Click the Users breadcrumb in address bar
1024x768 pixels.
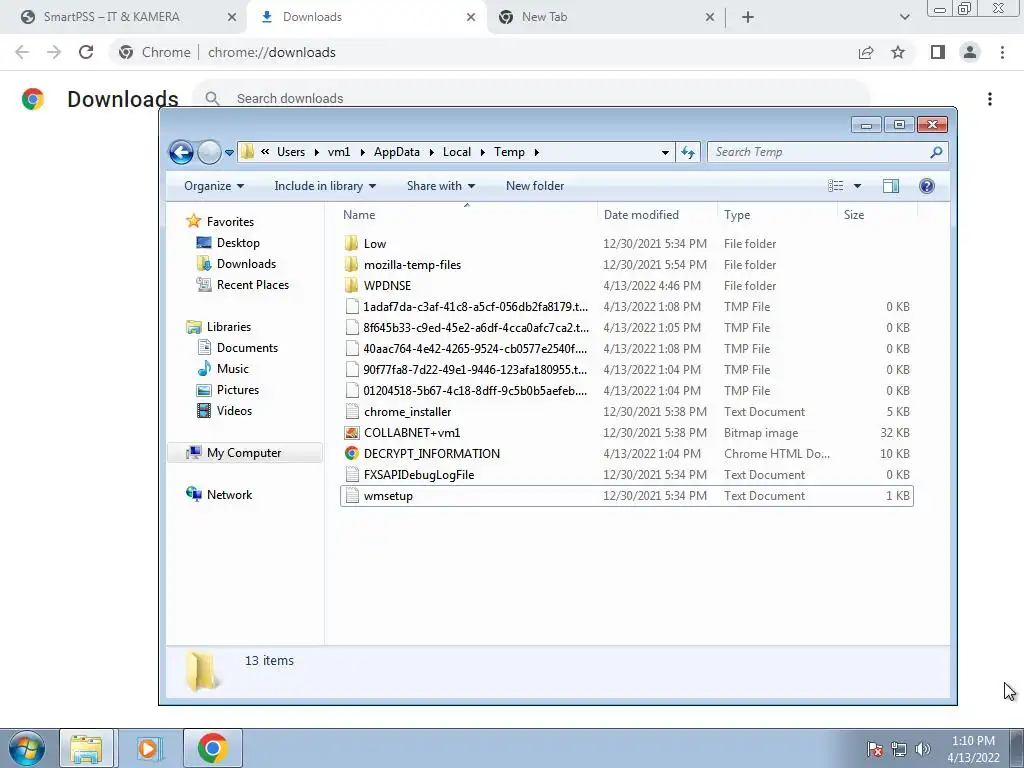pyautogui.click(x=291, y=152)
